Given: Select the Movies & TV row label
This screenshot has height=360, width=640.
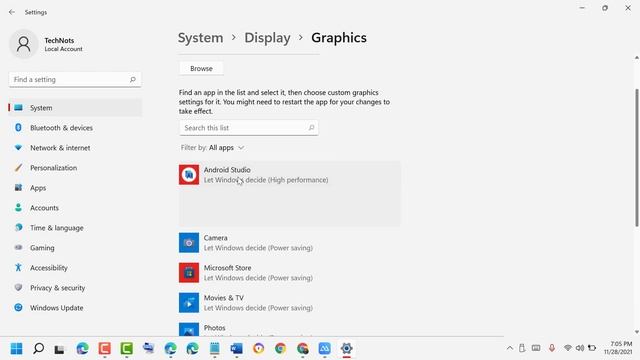Looking at the screenshot, I should point(224,298).
